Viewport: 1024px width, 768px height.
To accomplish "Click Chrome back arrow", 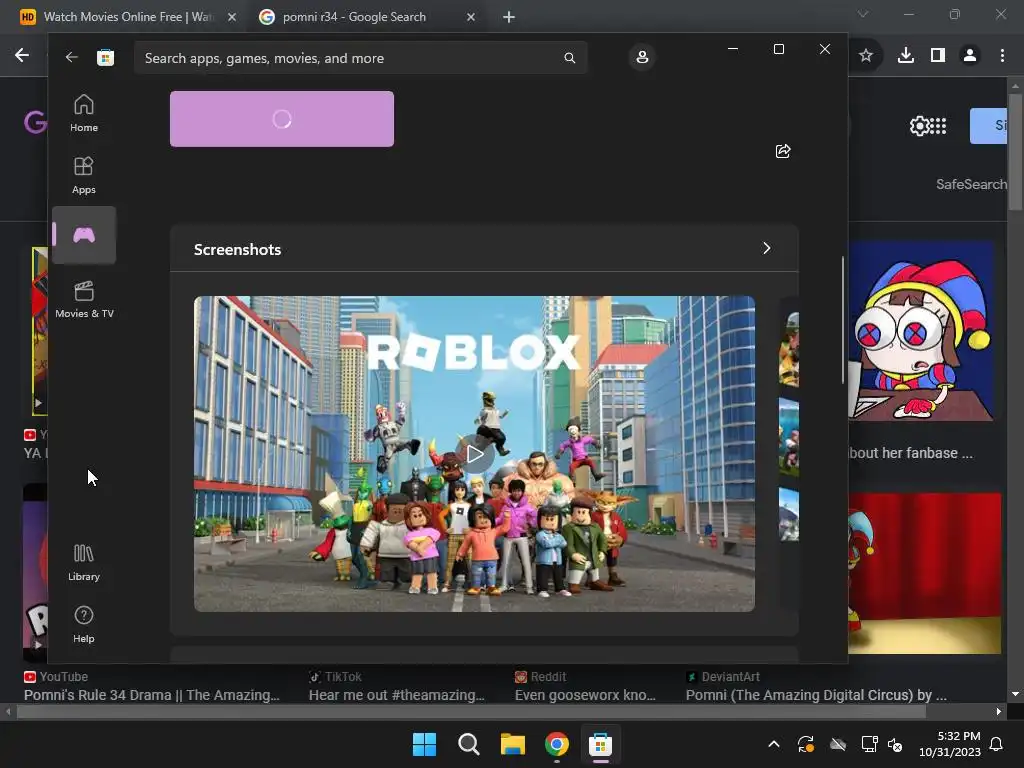I will [x=22, y=56].
